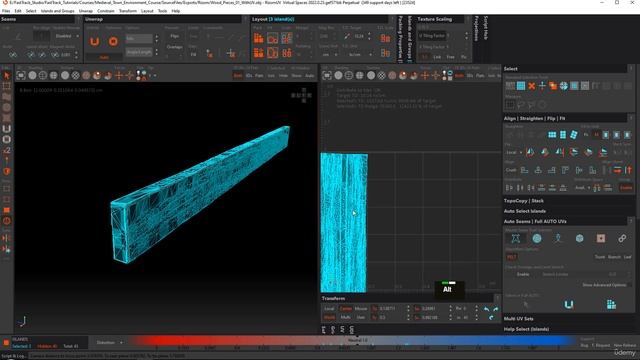
Task: Open the Disabled dropdown in Seams panel
Action: coord(66,36)
